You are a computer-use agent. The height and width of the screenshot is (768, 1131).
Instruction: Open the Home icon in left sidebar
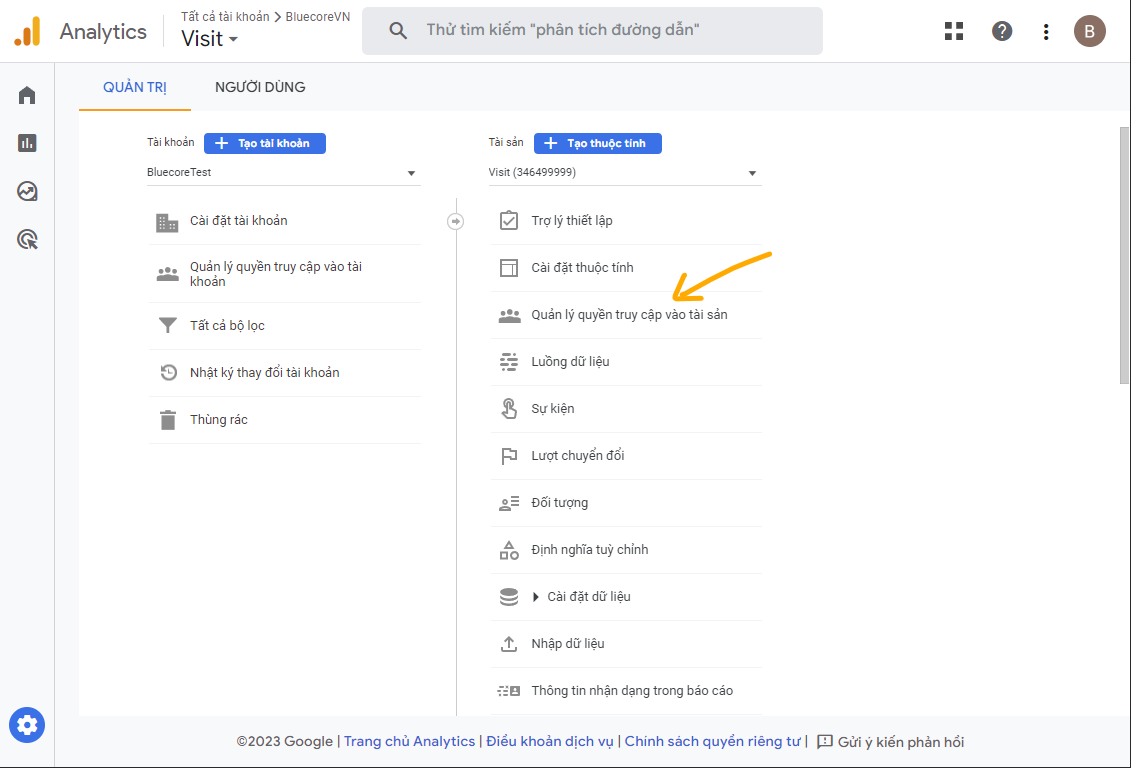coord(27,95)
